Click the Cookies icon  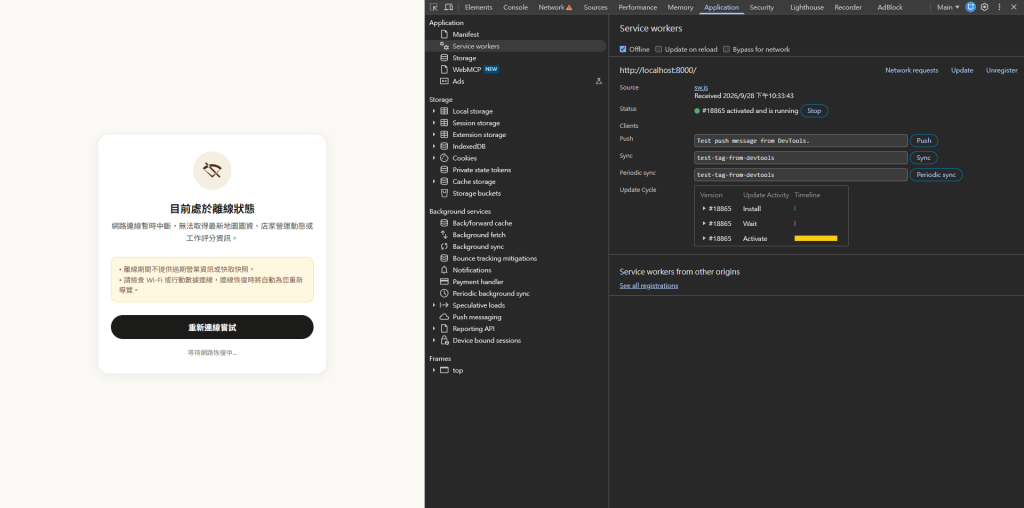(x=445, y=158)
